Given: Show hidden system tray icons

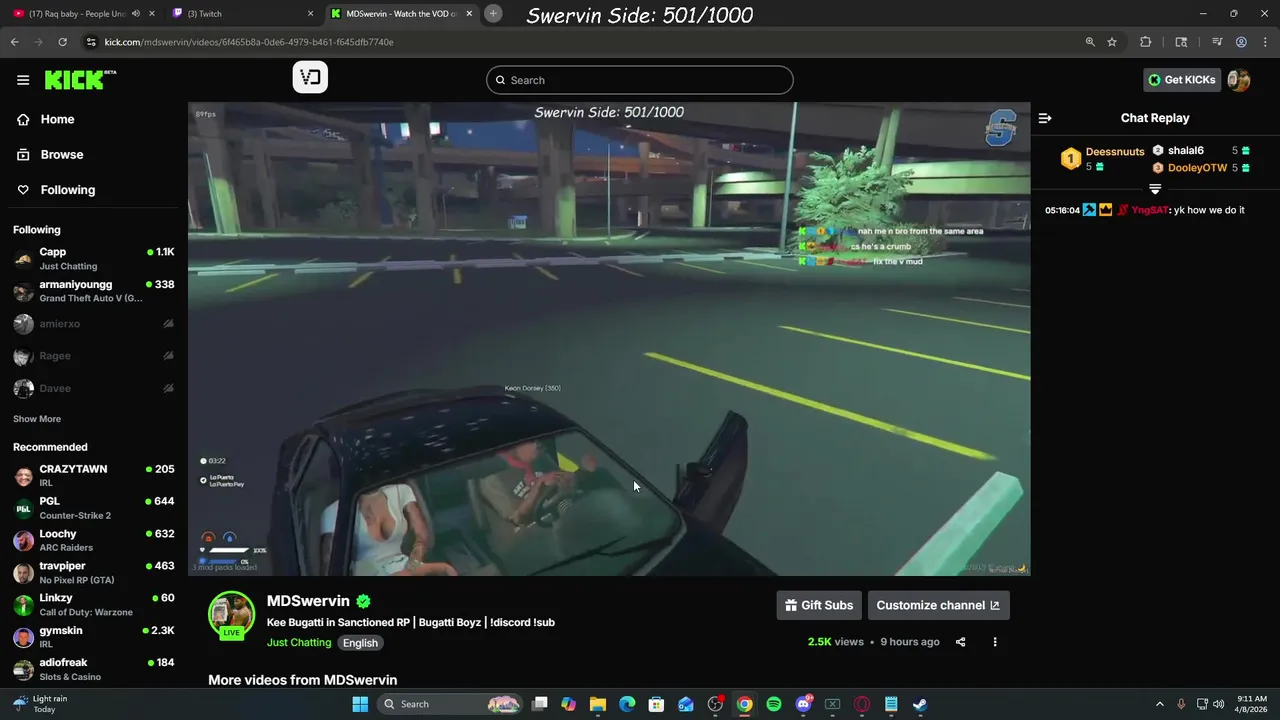Looking at the screenshot, I should [x=1160, y=704].
